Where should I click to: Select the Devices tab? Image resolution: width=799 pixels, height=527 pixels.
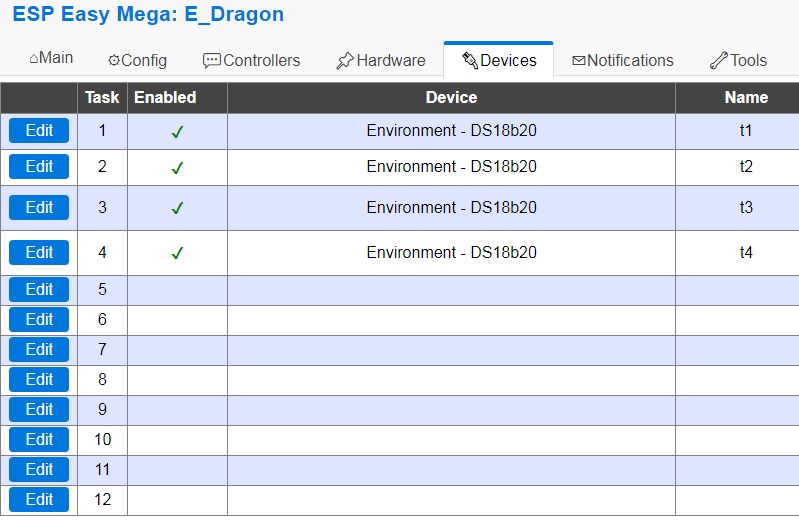pos(499,60)
